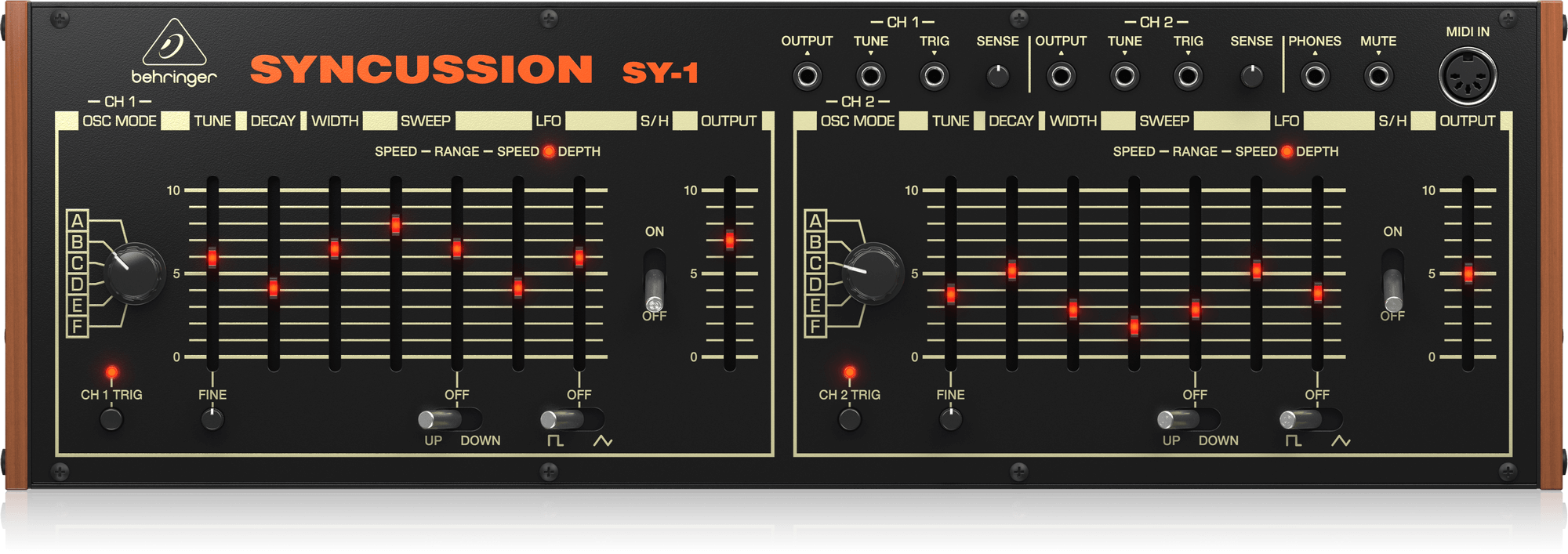
Task: Select OSC mode F on CH 2
Action: (815, 326)
